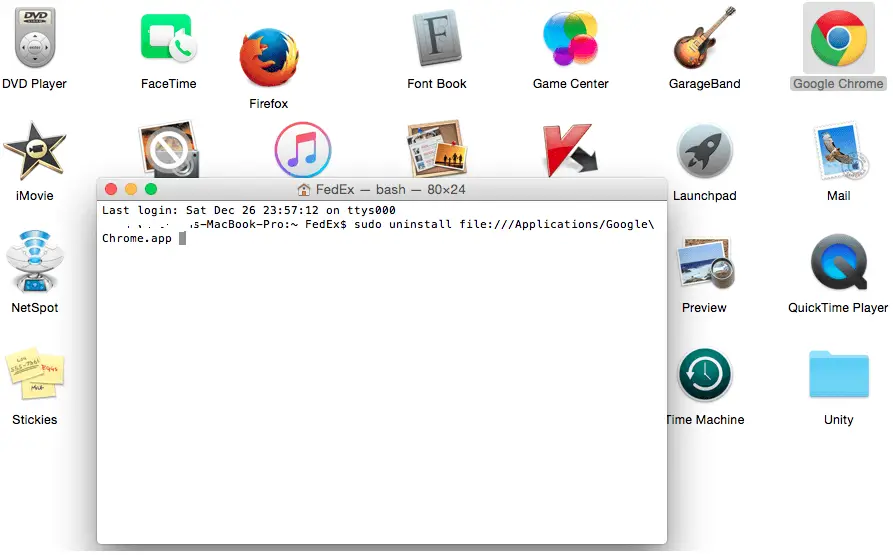Launch the Preview app icon
This screenshot has height=555, width=893.
706,264
